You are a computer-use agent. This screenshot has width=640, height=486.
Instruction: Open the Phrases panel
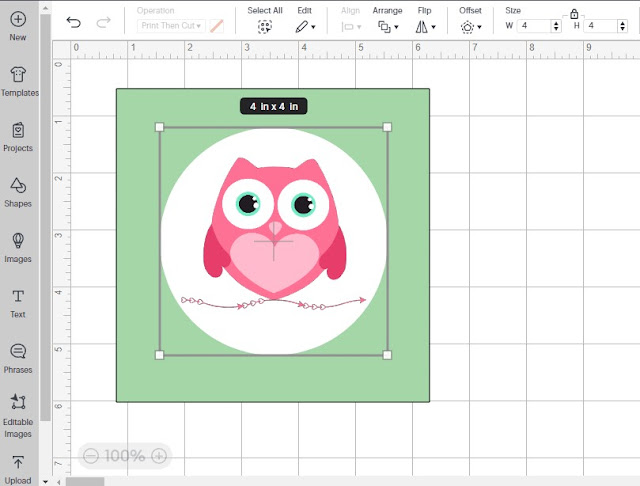(18, 351)
